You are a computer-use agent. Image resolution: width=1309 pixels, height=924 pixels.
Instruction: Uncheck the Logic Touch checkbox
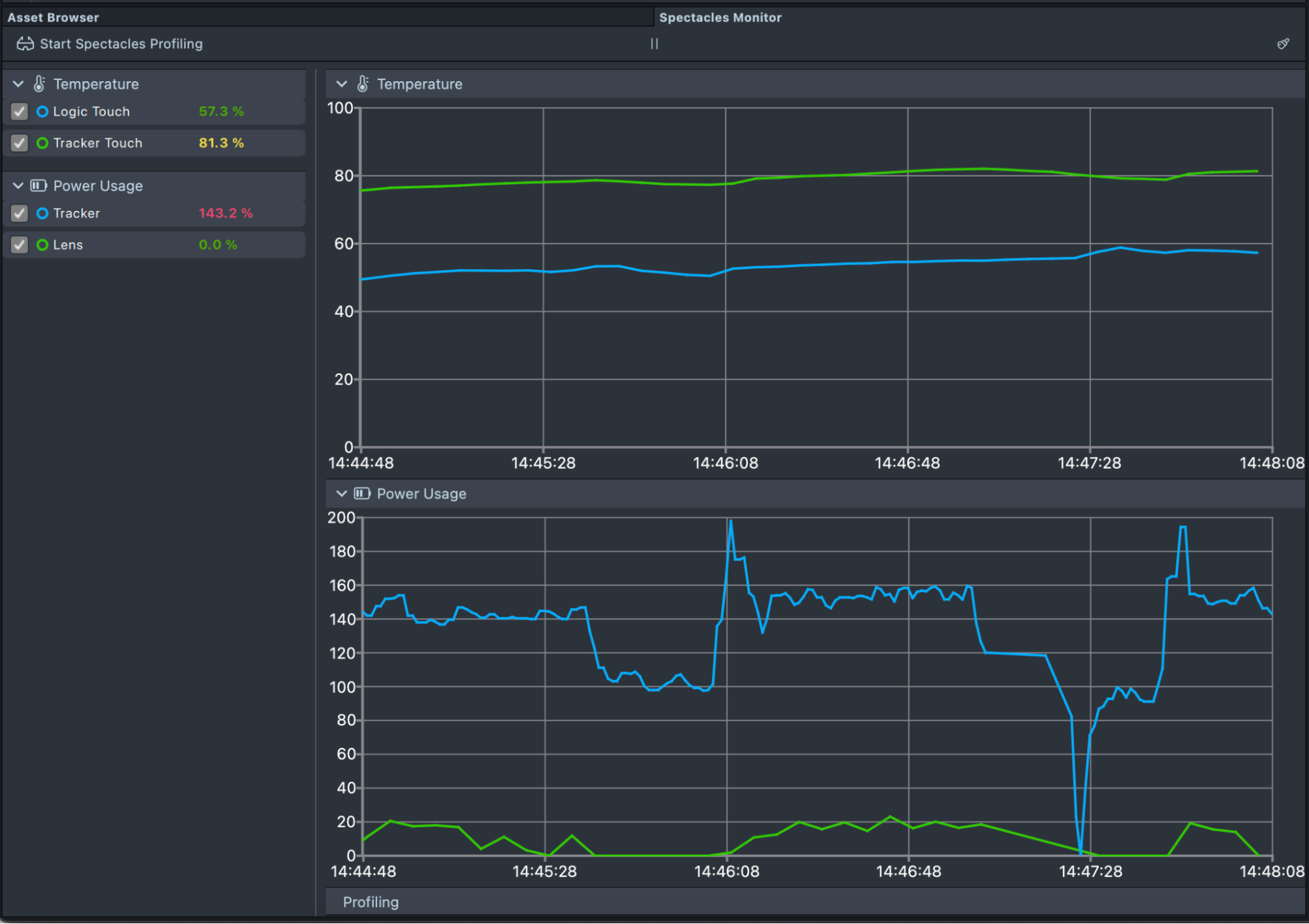tap(20, 112)
